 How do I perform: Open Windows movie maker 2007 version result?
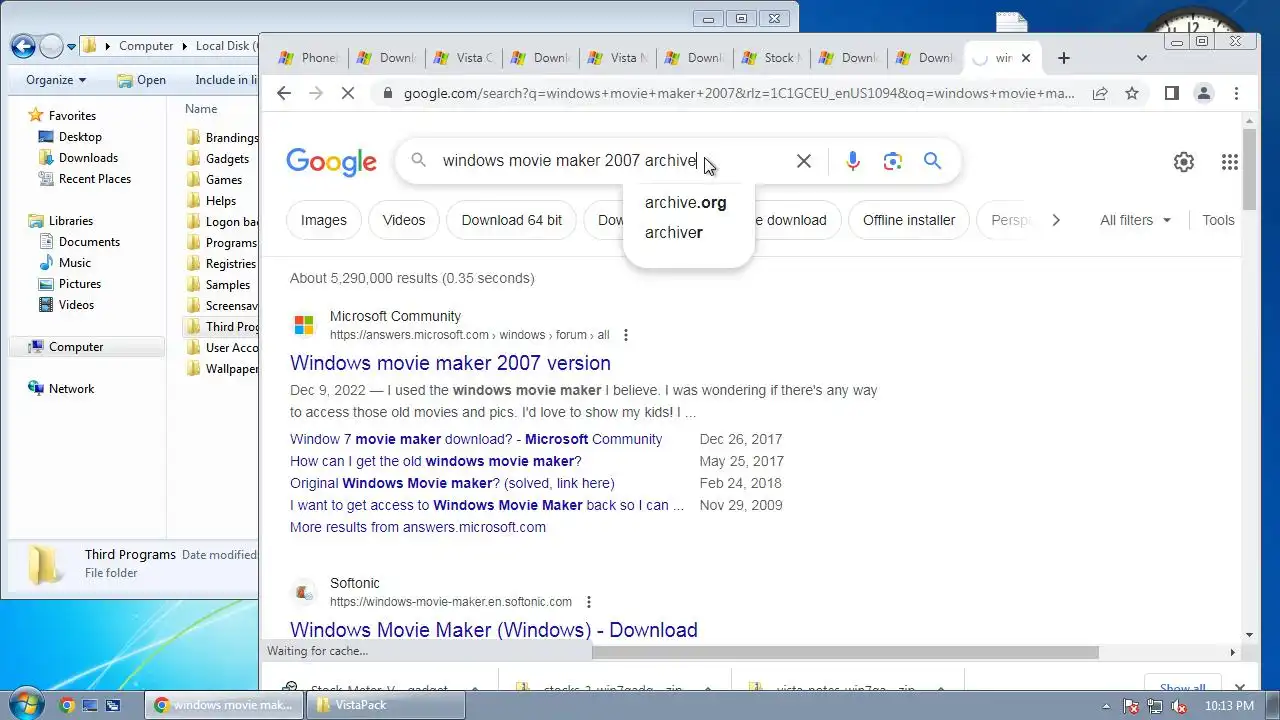click(450, 363)
